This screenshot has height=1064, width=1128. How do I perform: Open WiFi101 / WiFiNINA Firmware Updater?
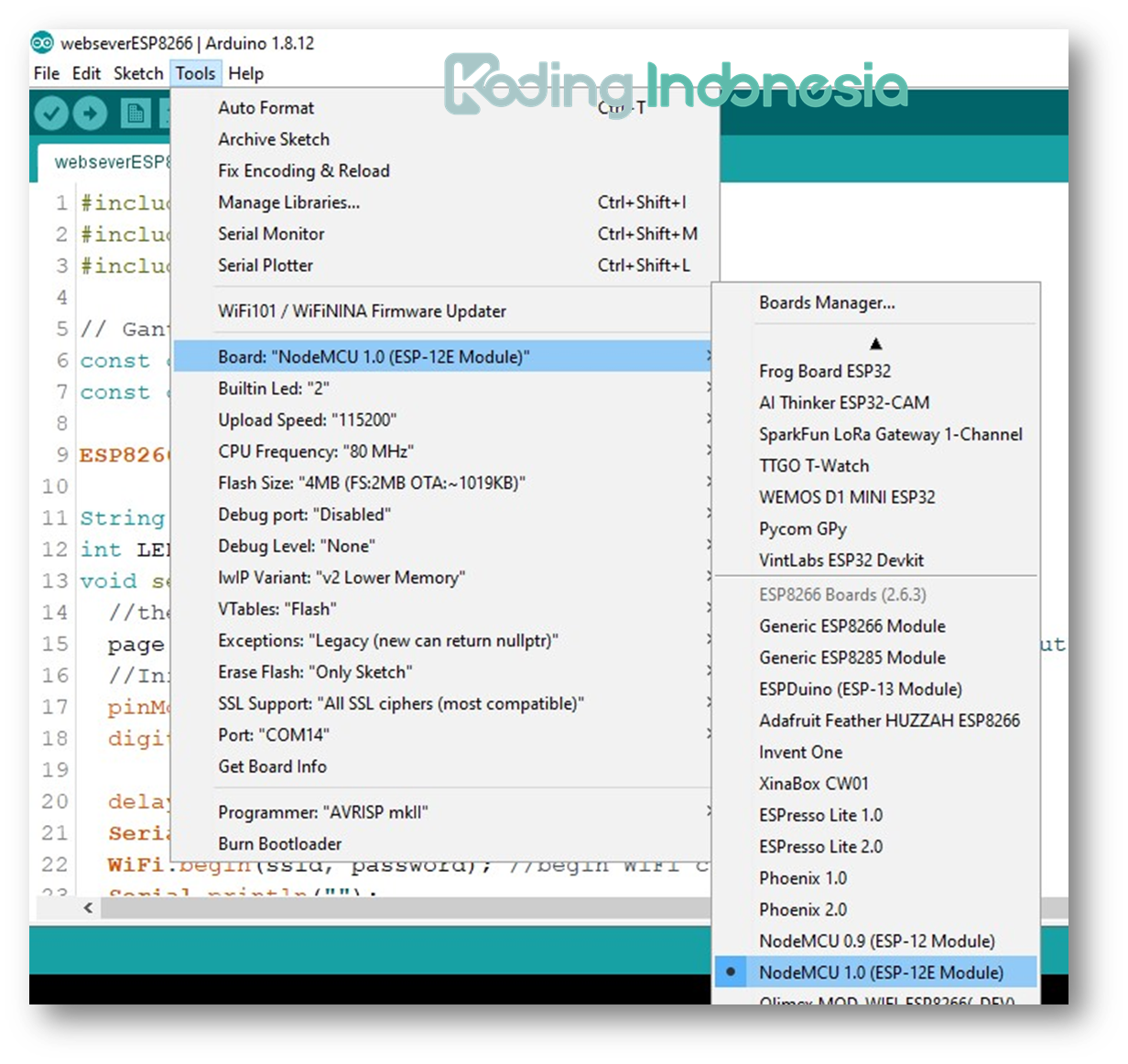point(441,311)
